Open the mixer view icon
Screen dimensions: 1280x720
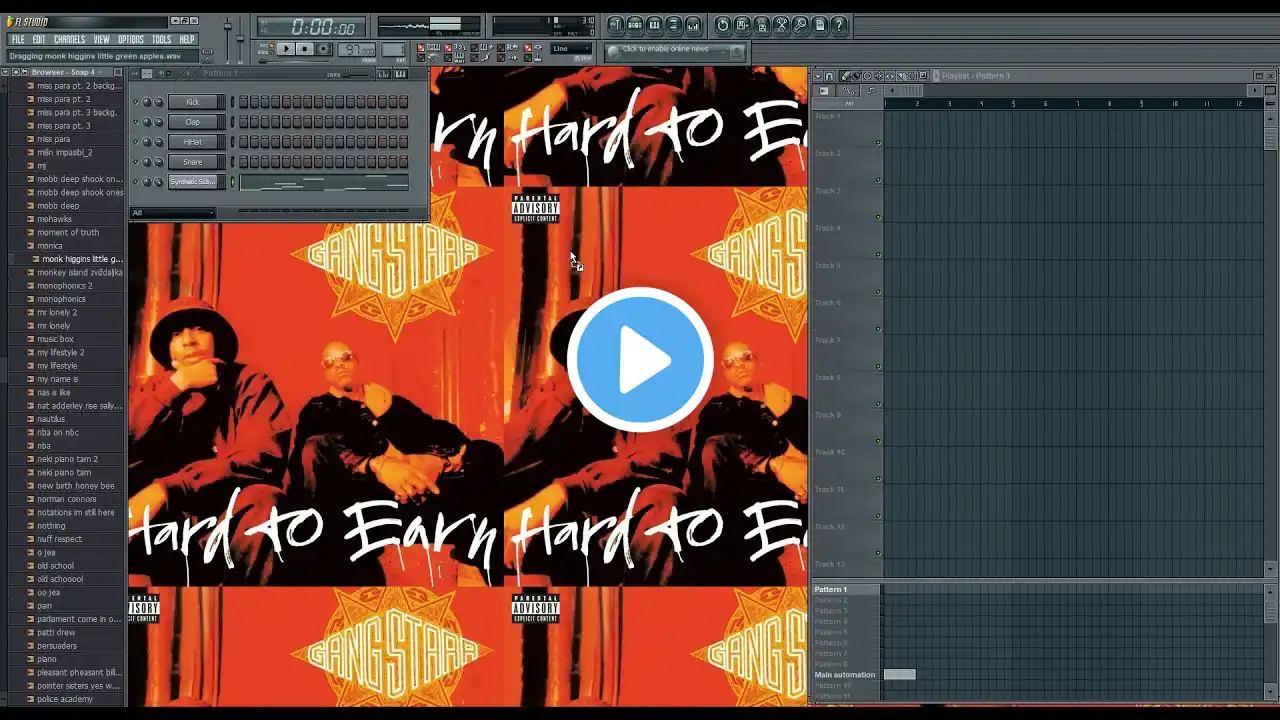[x=692, y=25]
